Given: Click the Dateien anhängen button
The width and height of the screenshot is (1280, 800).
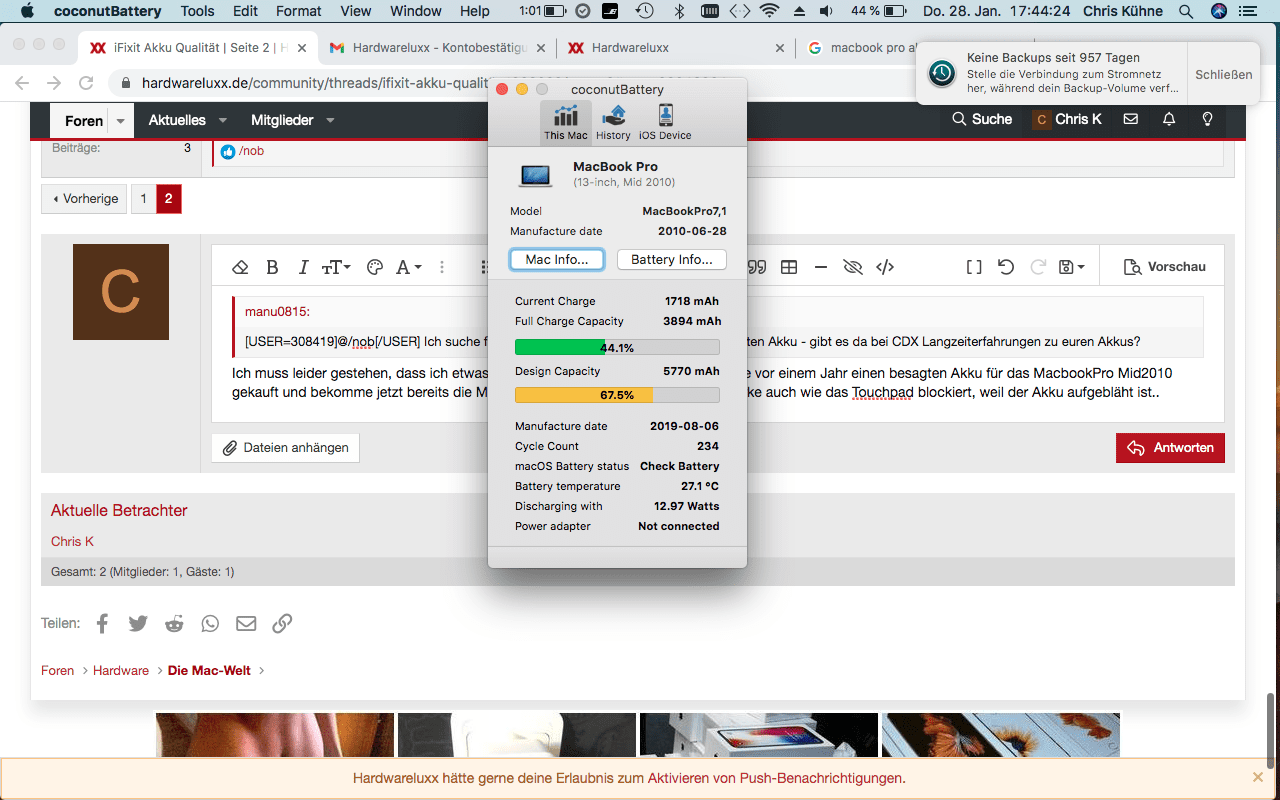Looking at the screenshot, I should coord(285,447).
